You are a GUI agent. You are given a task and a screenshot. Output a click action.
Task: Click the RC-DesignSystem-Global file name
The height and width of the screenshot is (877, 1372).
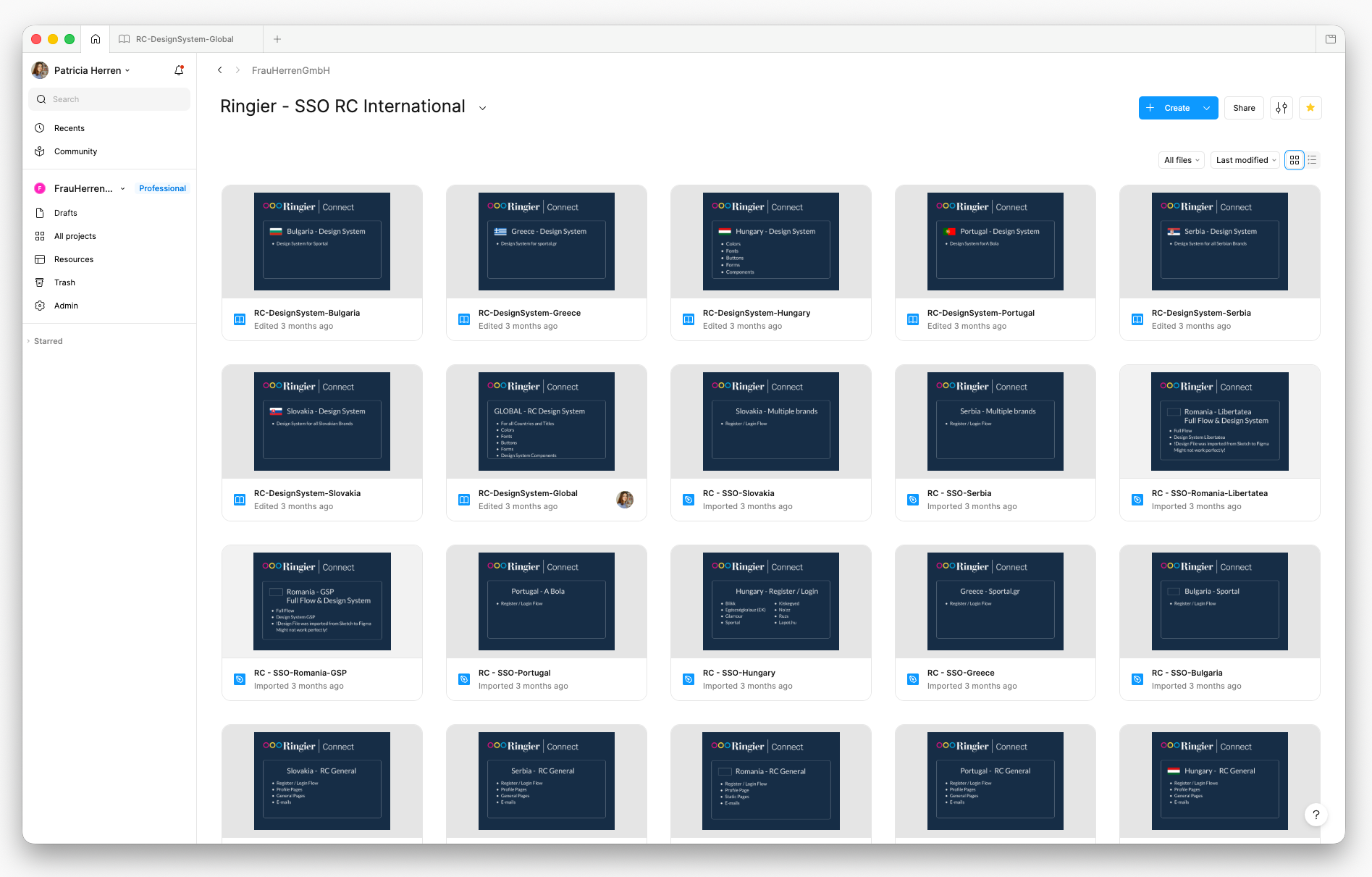pos(528,493)
